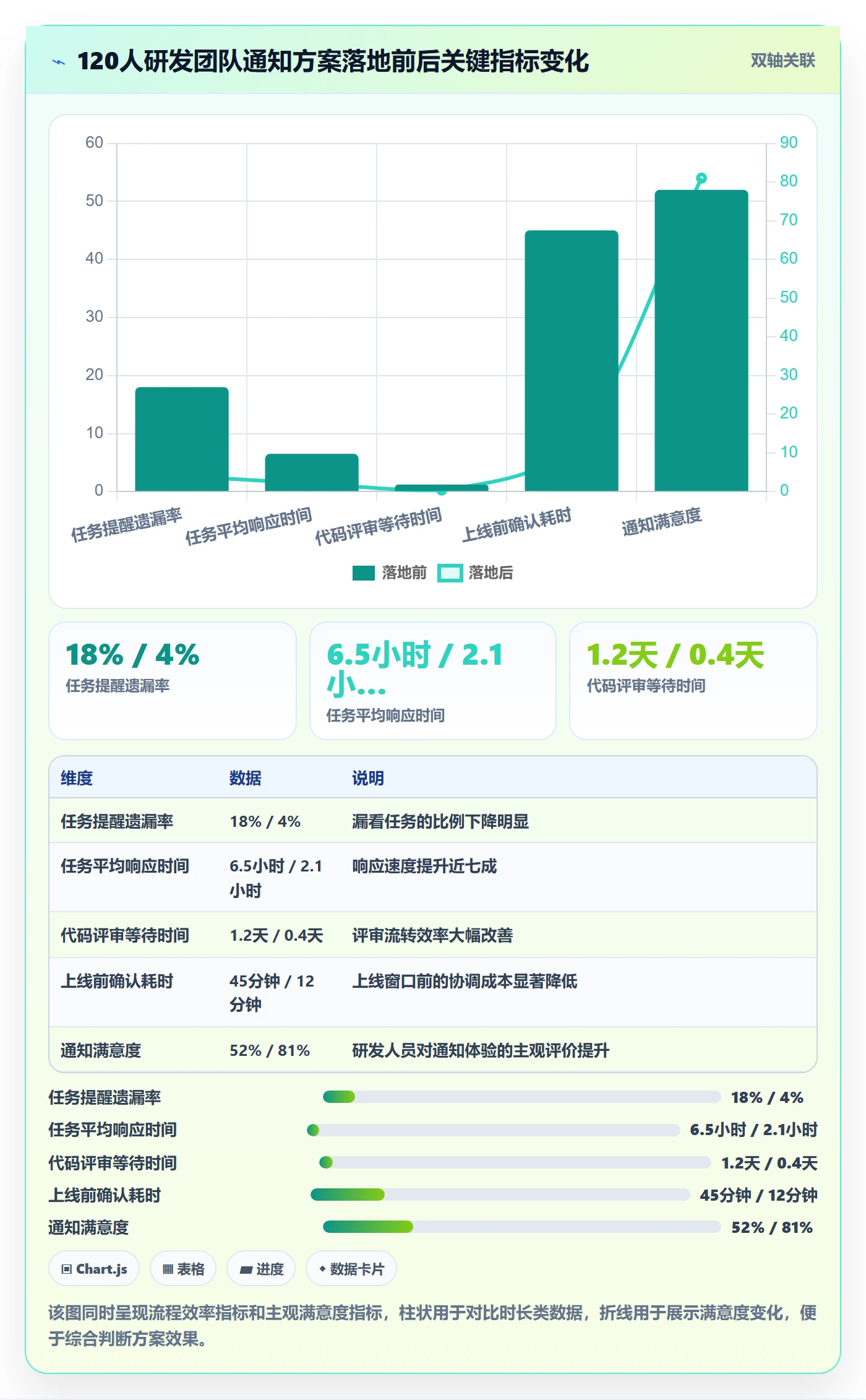Viewport: 866px width, 1400px height.
Task: Click the 维度 table column header
Action: [77, 778]
